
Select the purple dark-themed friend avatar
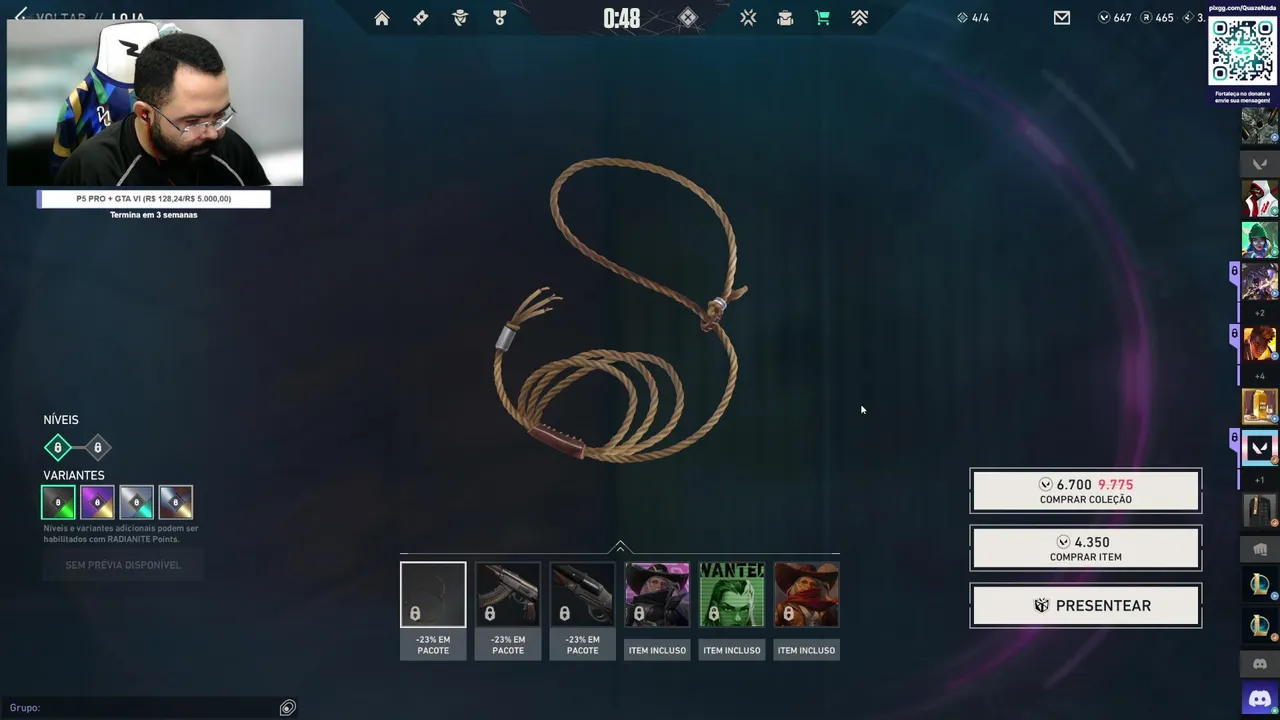tap(1260, 282)
